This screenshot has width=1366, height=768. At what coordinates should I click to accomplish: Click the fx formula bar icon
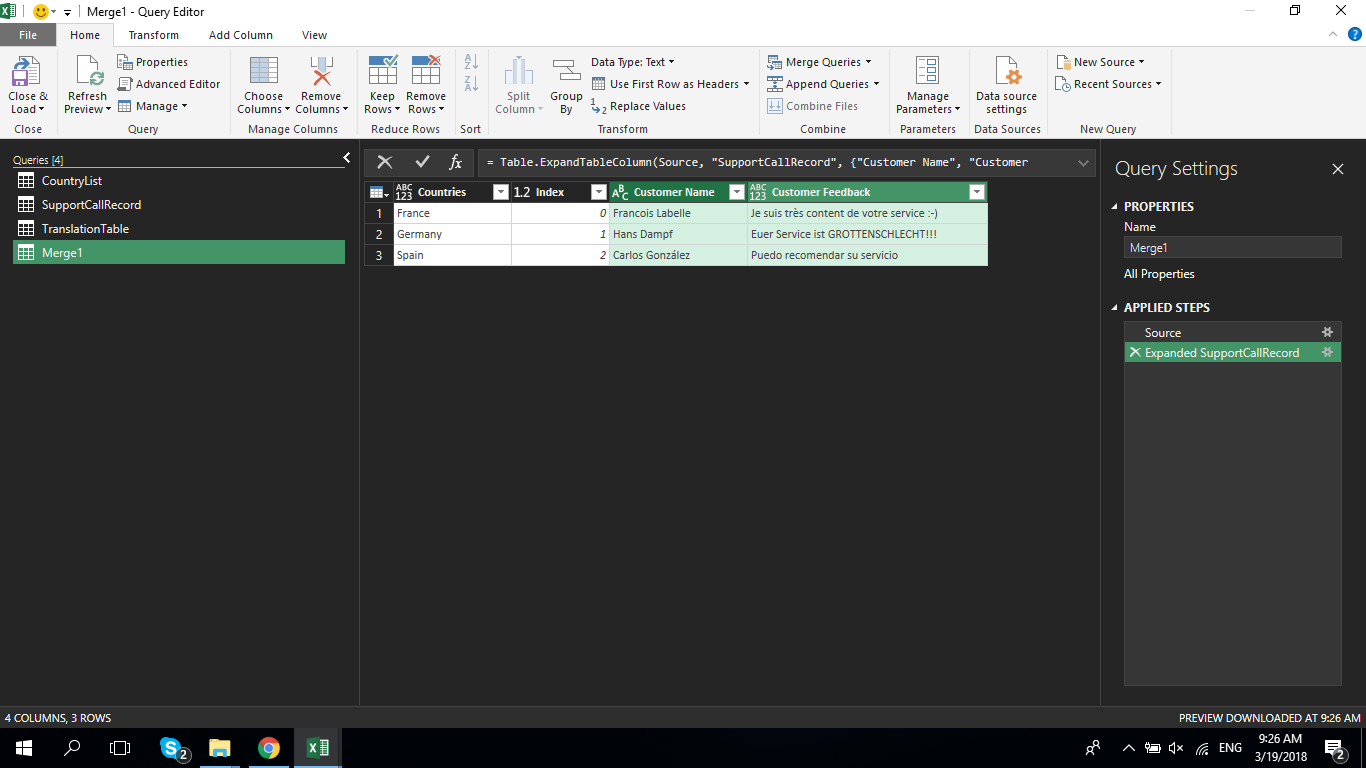(456, 161)
